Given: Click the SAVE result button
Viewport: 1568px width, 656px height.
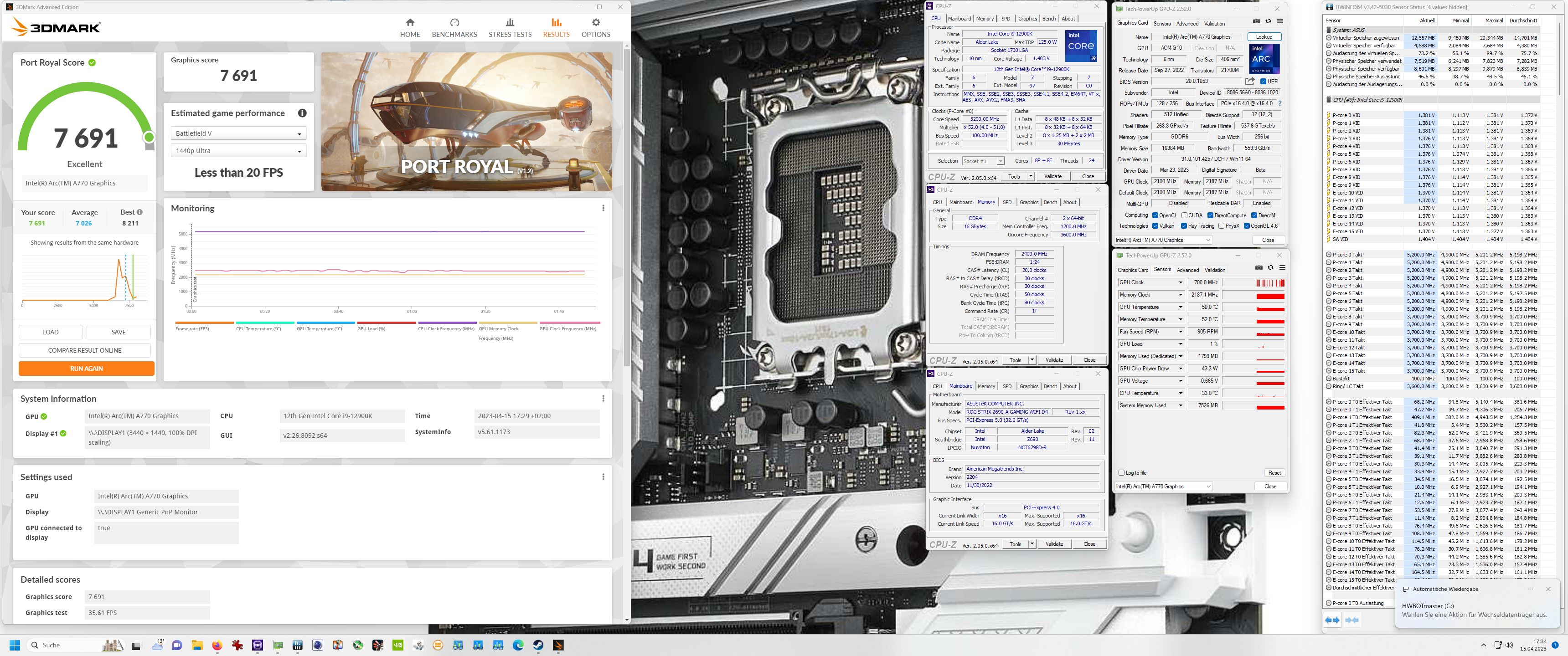Looking at the screenshot, I should pos(119,332).
